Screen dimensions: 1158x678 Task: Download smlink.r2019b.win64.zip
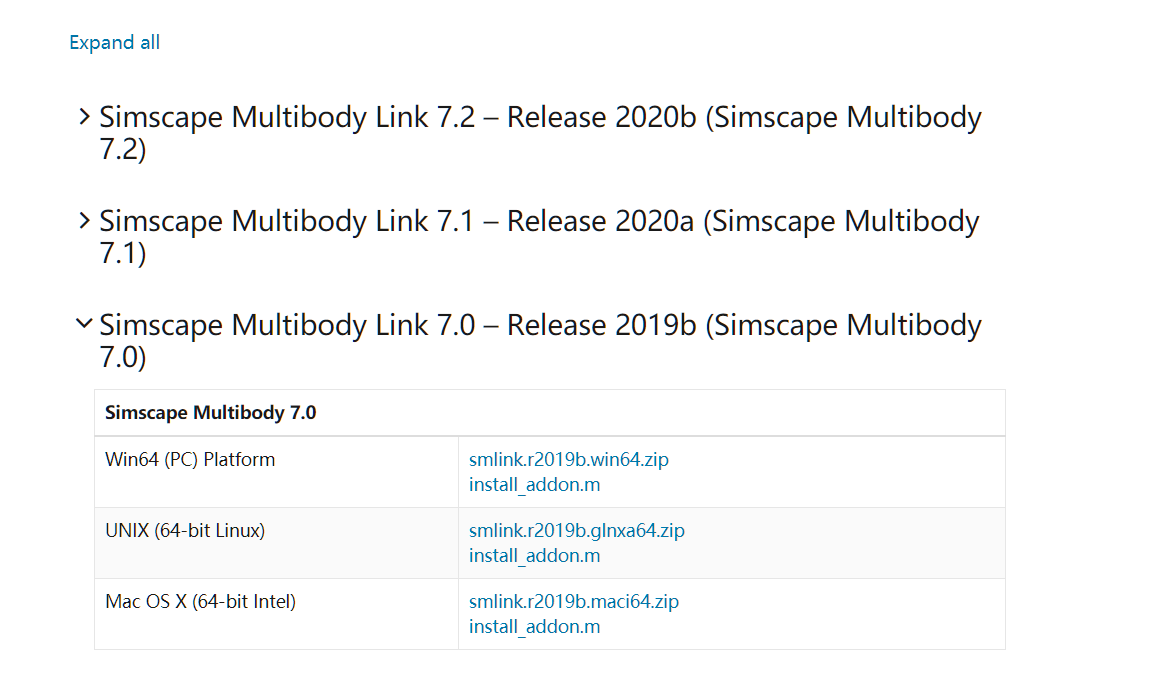[568, 459]
